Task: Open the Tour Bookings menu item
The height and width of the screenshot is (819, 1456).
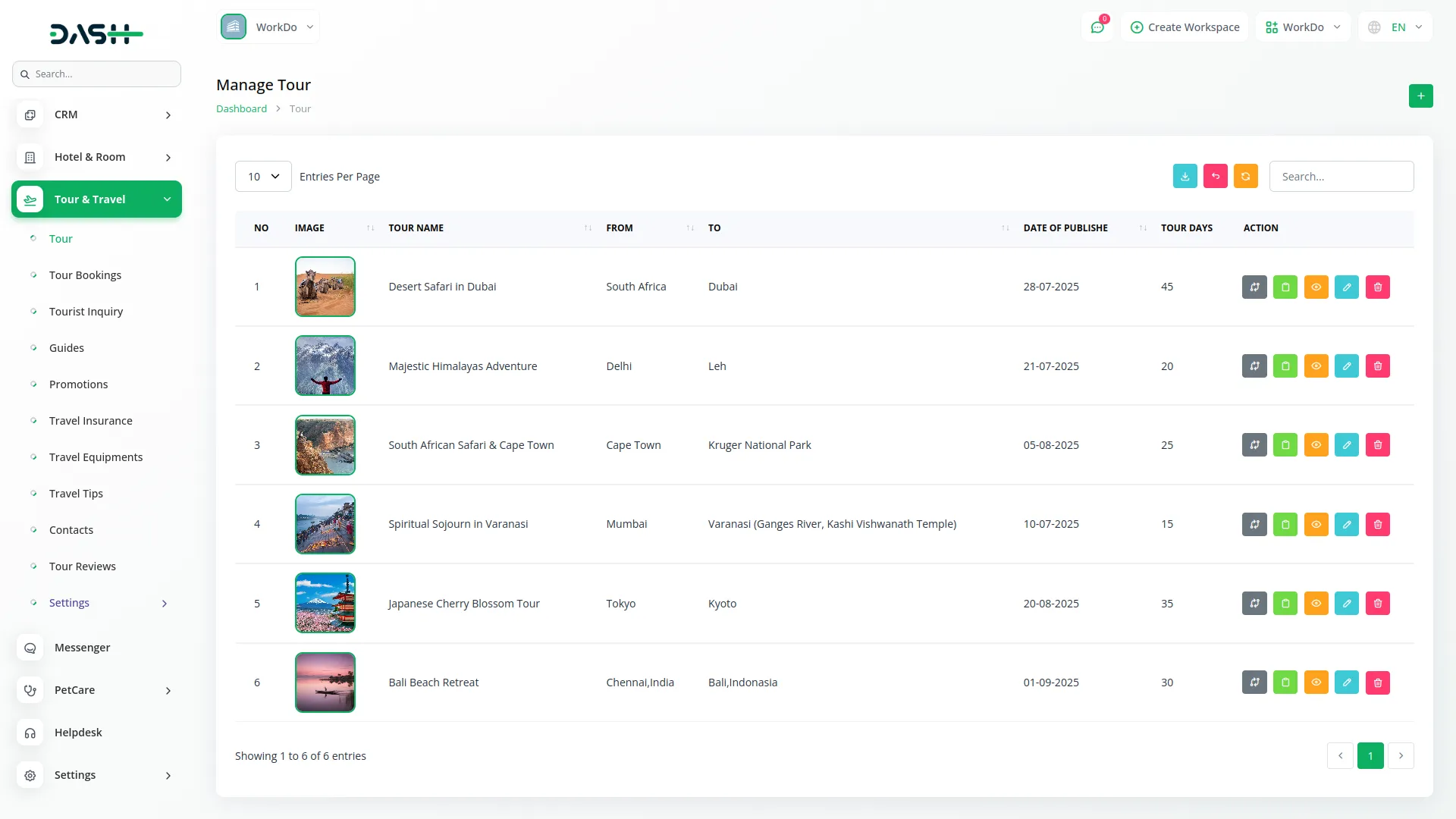Action: [85, 275]
